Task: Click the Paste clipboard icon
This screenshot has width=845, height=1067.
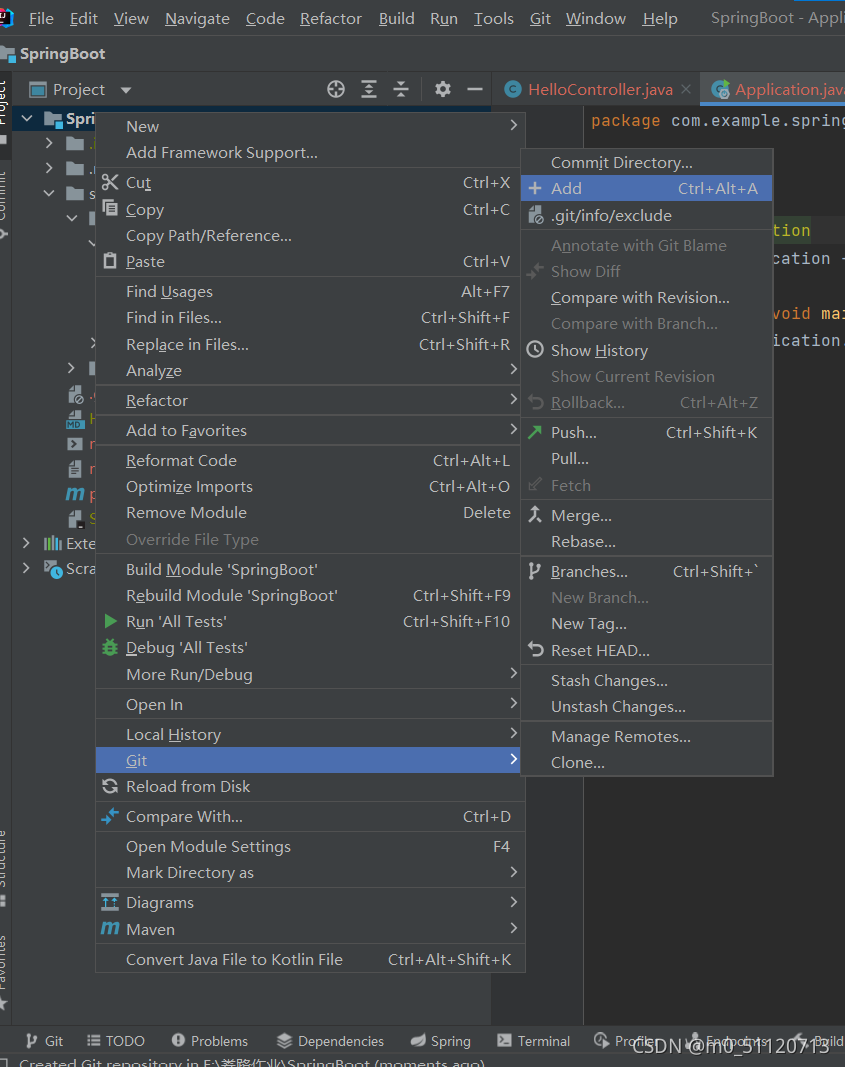Action: [110, 261]
